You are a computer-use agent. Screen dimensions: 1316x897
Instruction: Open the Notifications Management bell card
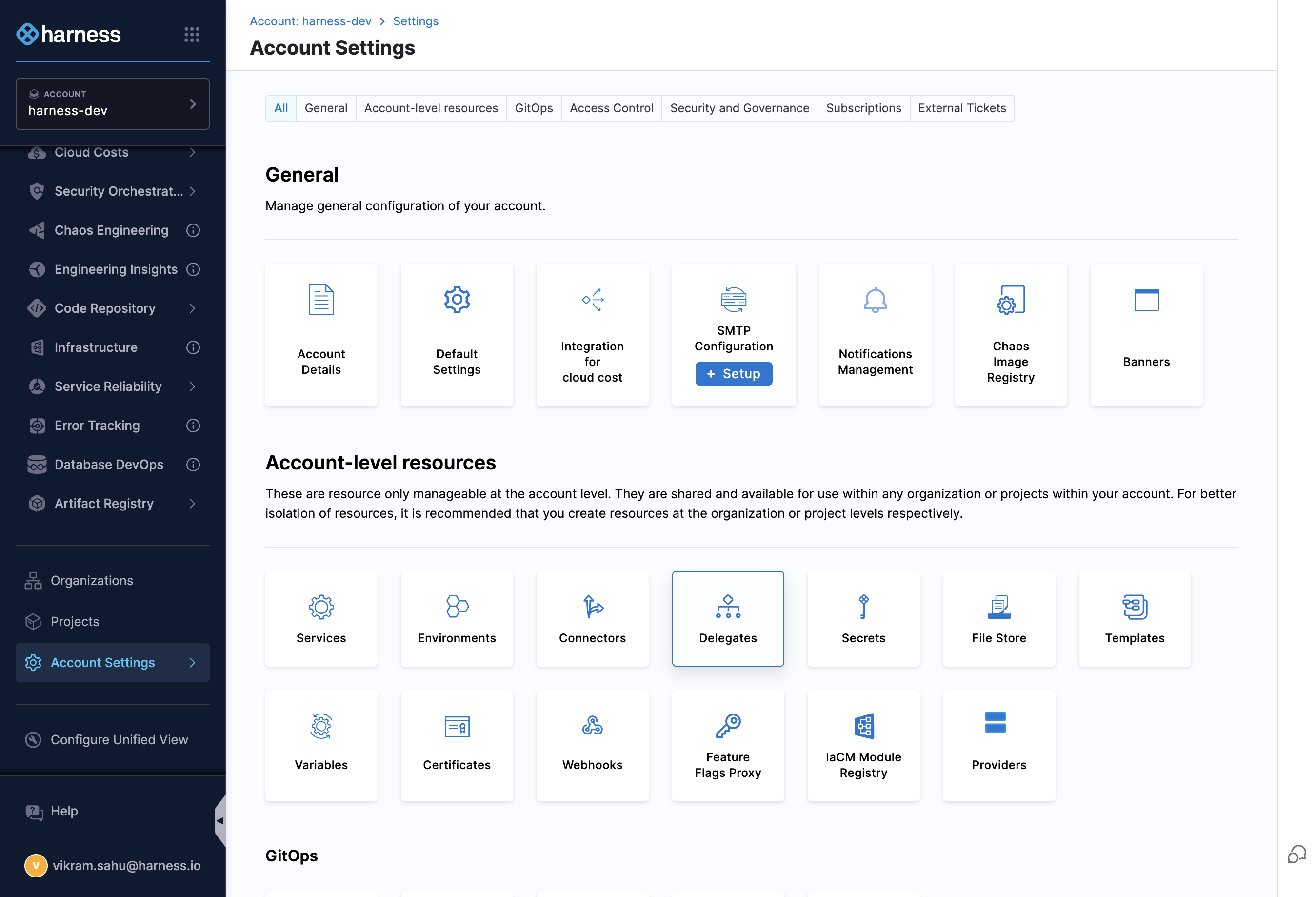click(875, 335)
